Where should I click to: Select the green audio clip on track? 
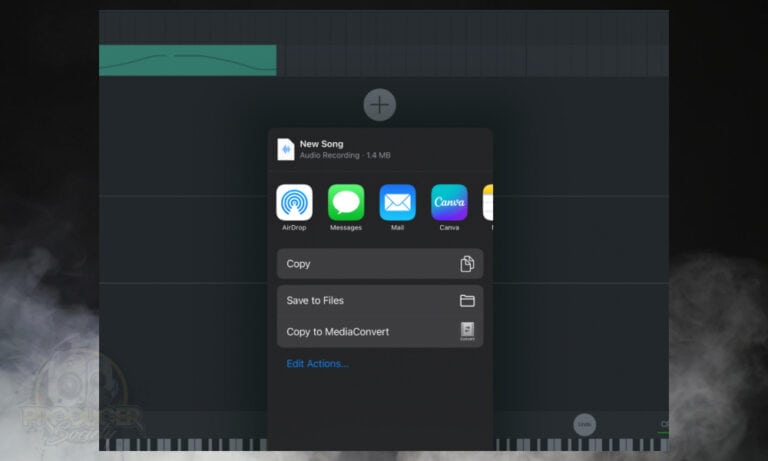pos(188,60)
